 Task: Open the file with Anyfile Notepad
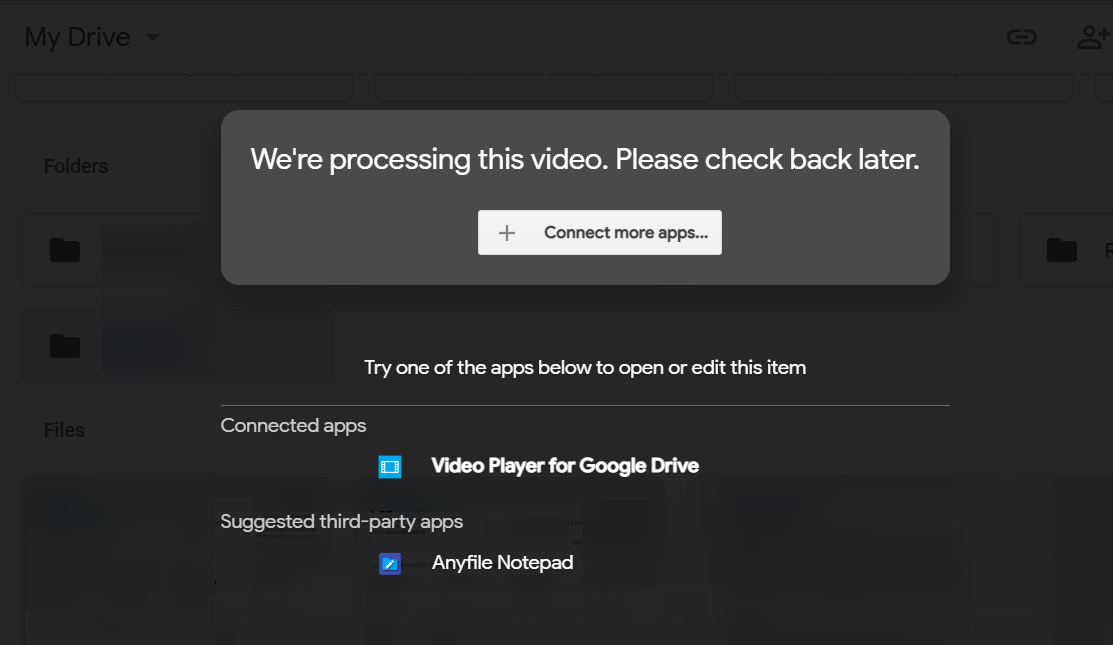point(503,563)
